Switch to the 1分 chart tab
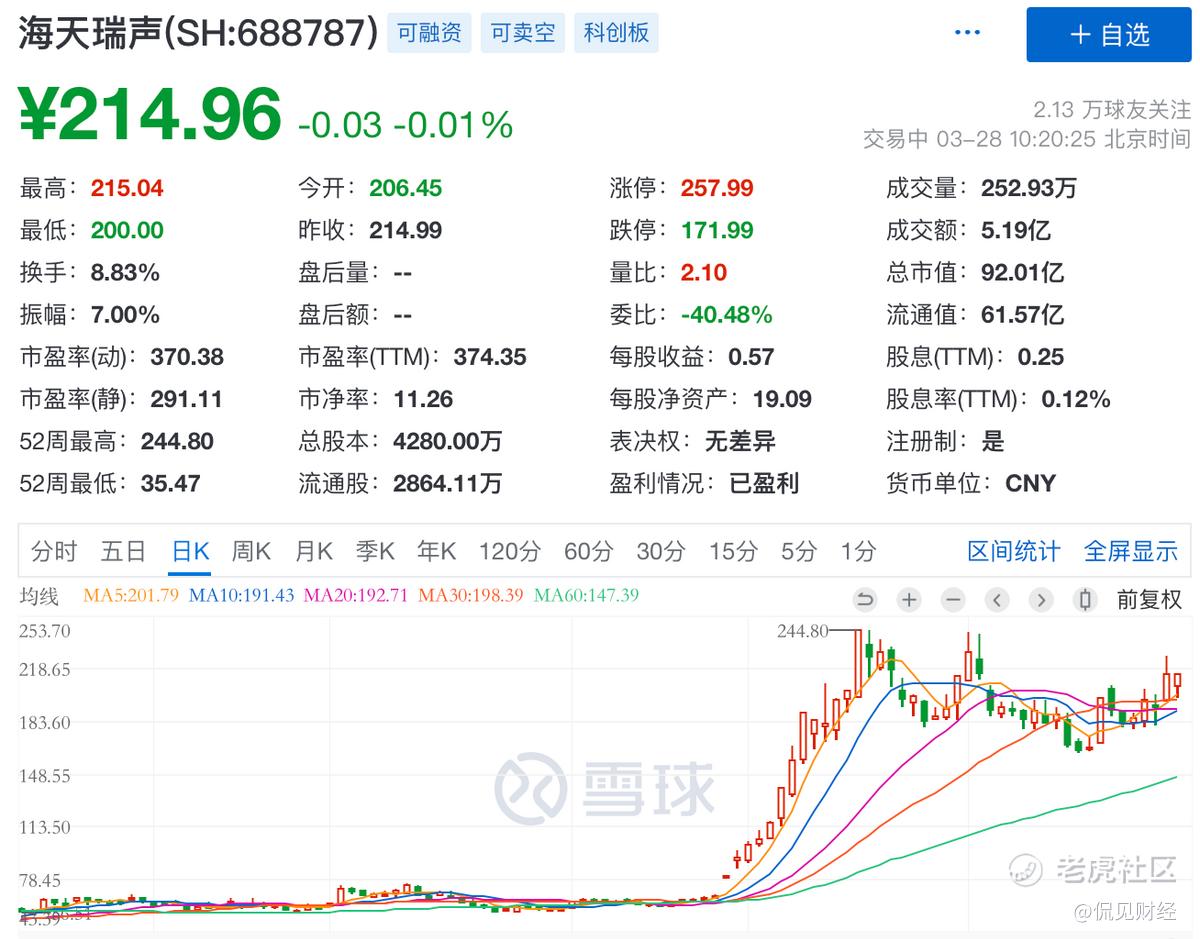Image resolution: width=1200 pixels, height=939 pixels. coord(858,551)
